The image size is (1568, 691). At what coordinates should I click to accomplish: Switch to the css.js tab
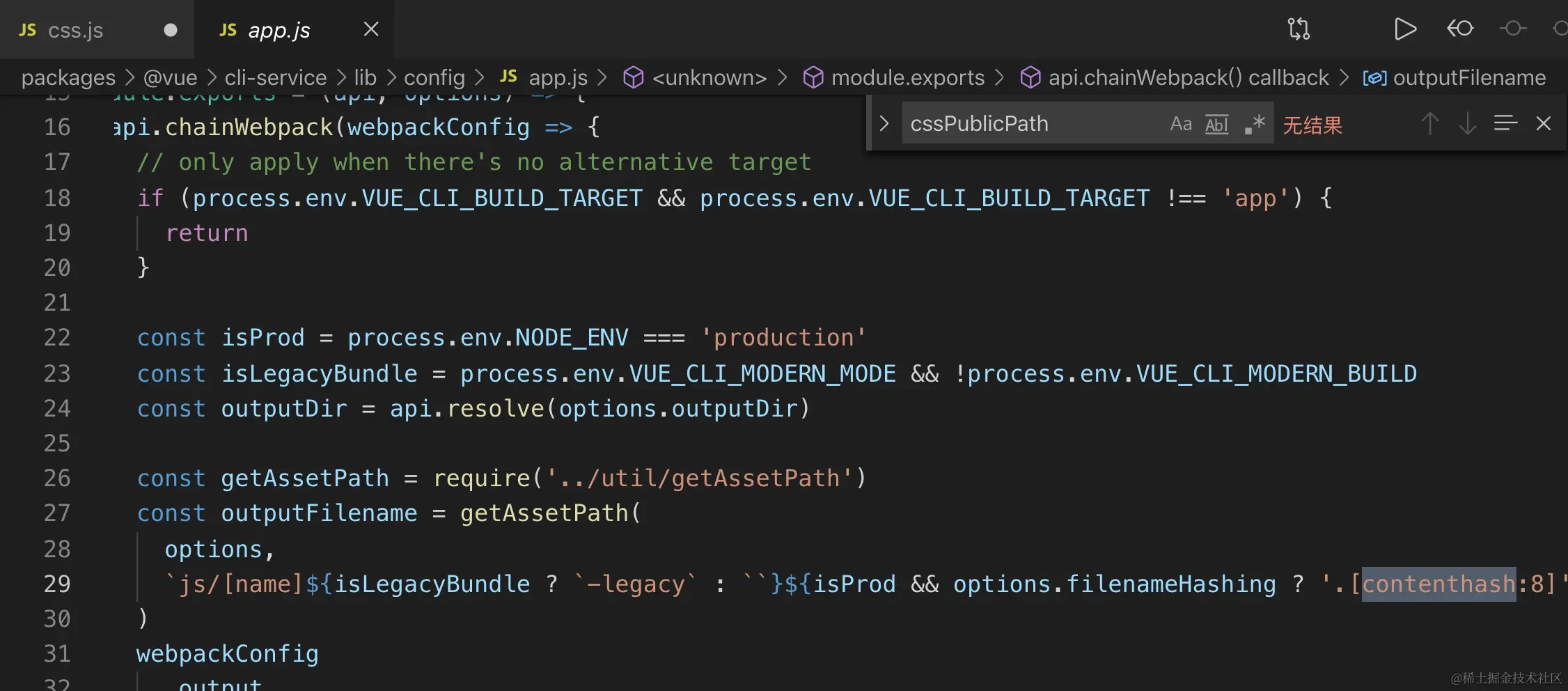pos(75,30)
